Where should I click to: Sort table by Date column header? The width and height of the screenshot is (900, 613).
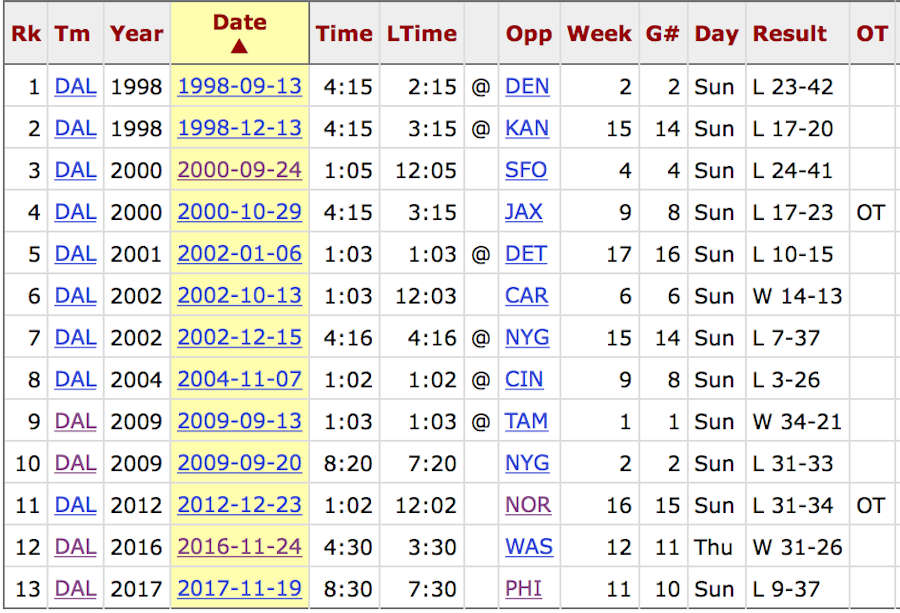coord(240,23)
